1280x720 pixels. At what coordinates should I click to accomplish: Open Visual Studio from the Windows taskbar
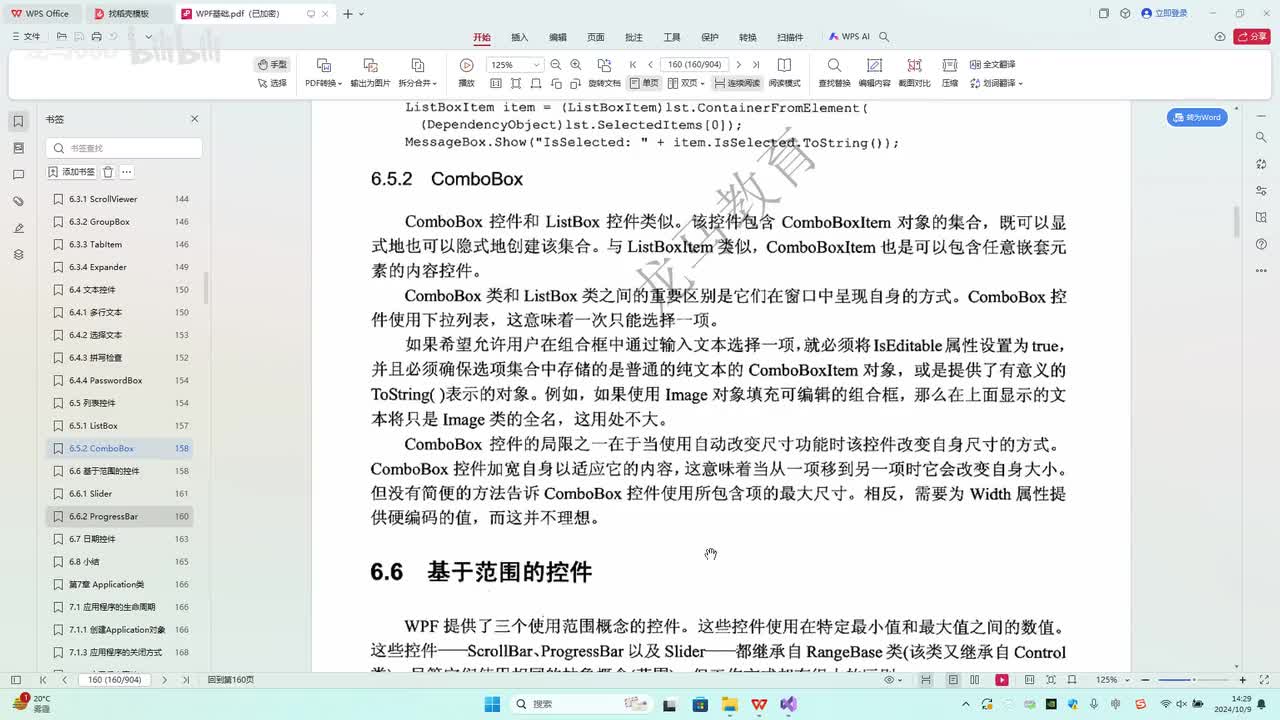(788, 704)
